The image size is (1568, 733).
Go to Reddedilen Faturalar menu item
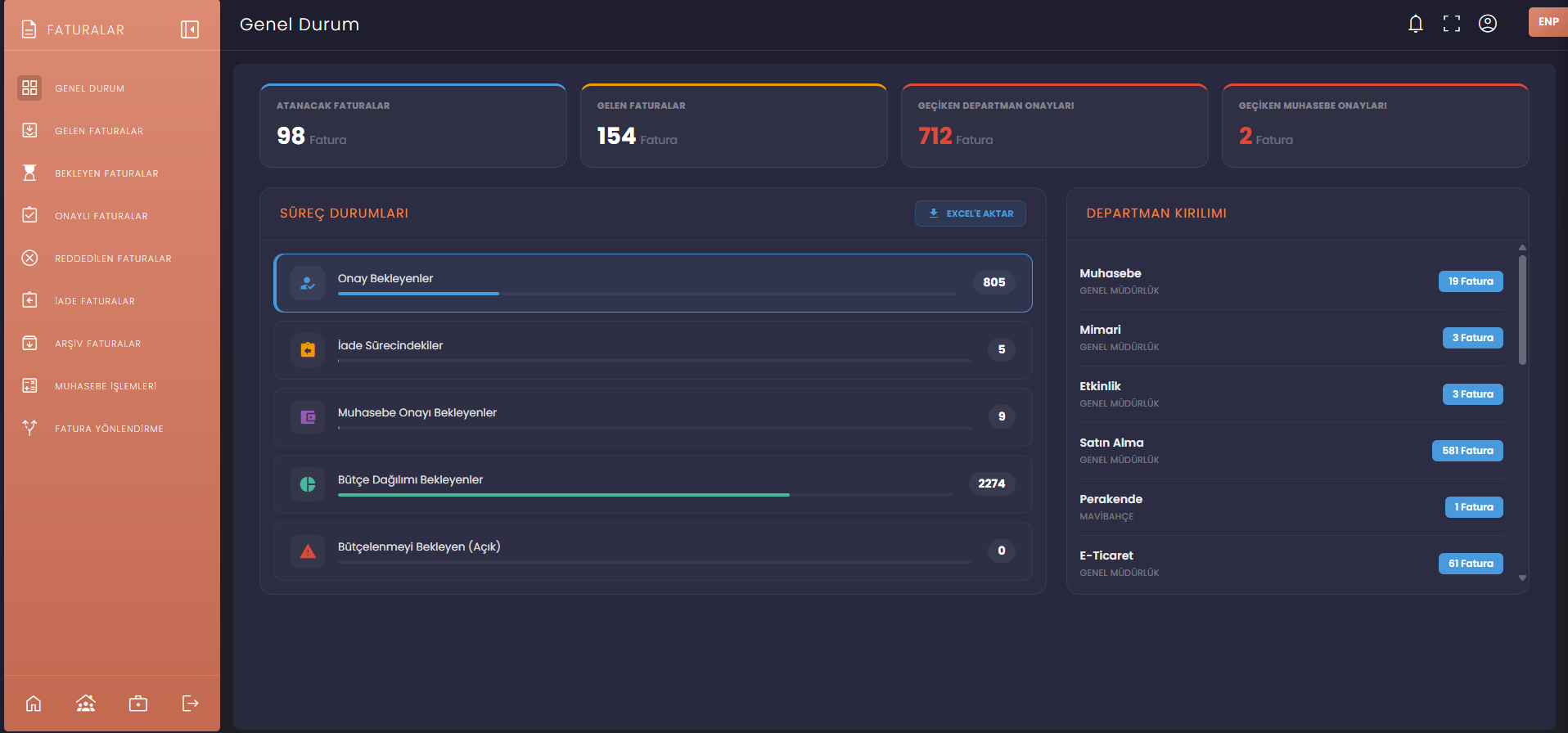click(x=112, y=259)
